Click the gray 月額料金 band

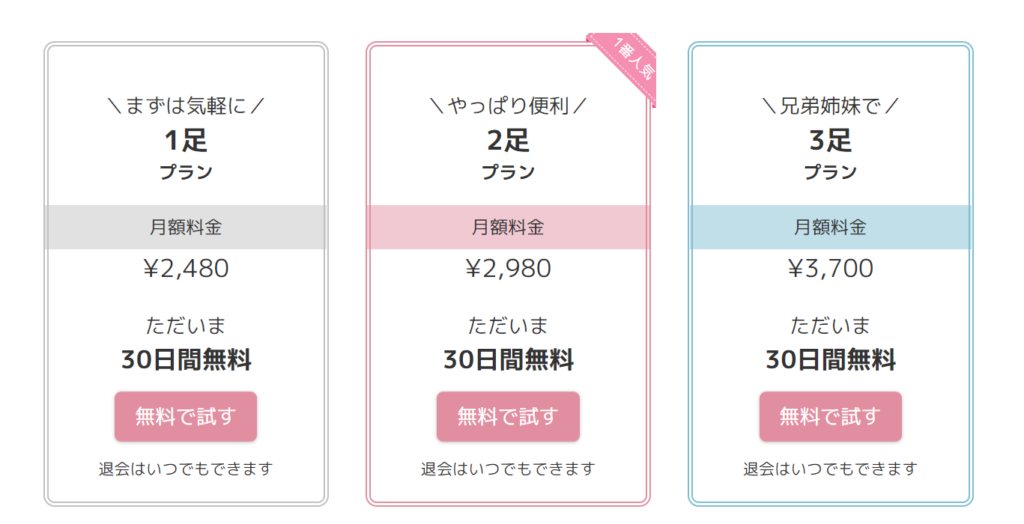(x=186, y=227)
